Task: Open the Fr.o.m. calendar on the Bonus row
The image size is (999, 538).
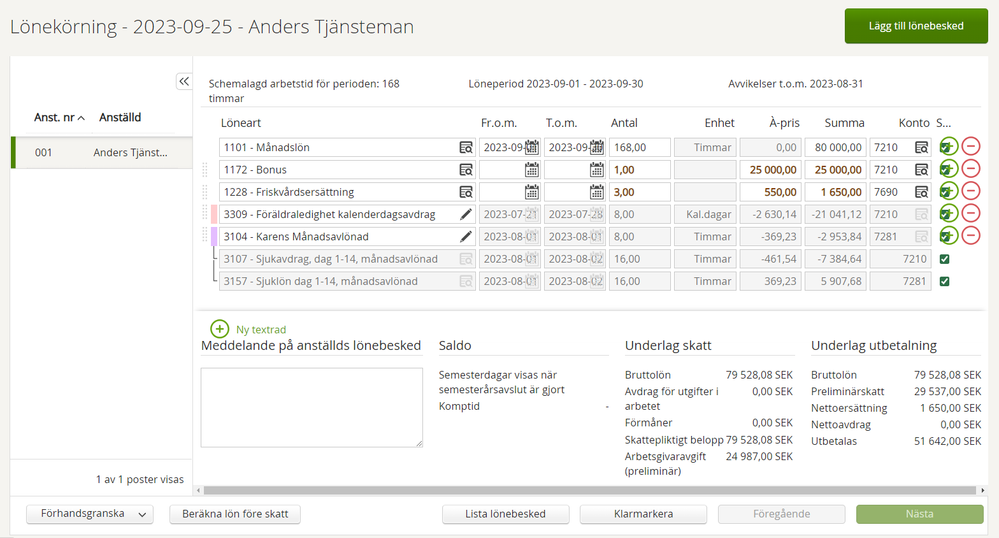Action: point(532,170)
